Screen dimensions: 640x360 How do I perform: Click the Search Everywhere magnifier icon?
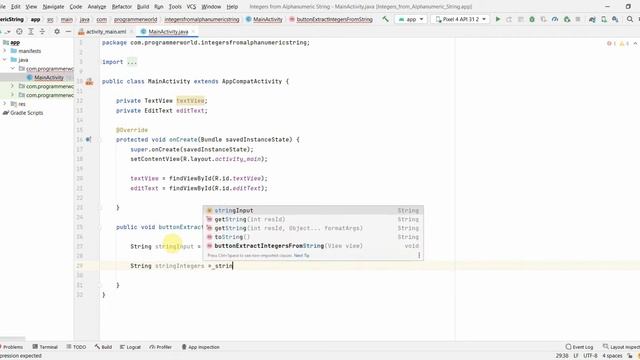(x=630, y=19)
